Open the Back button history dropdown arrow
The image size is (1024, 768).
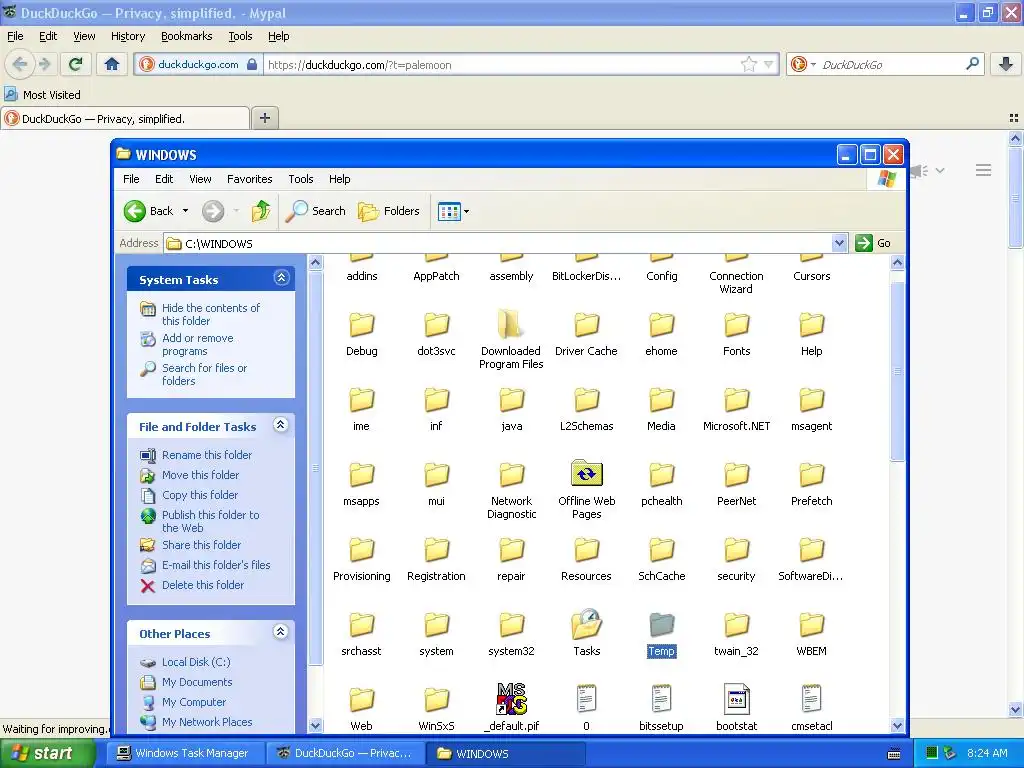click(185, 211)
